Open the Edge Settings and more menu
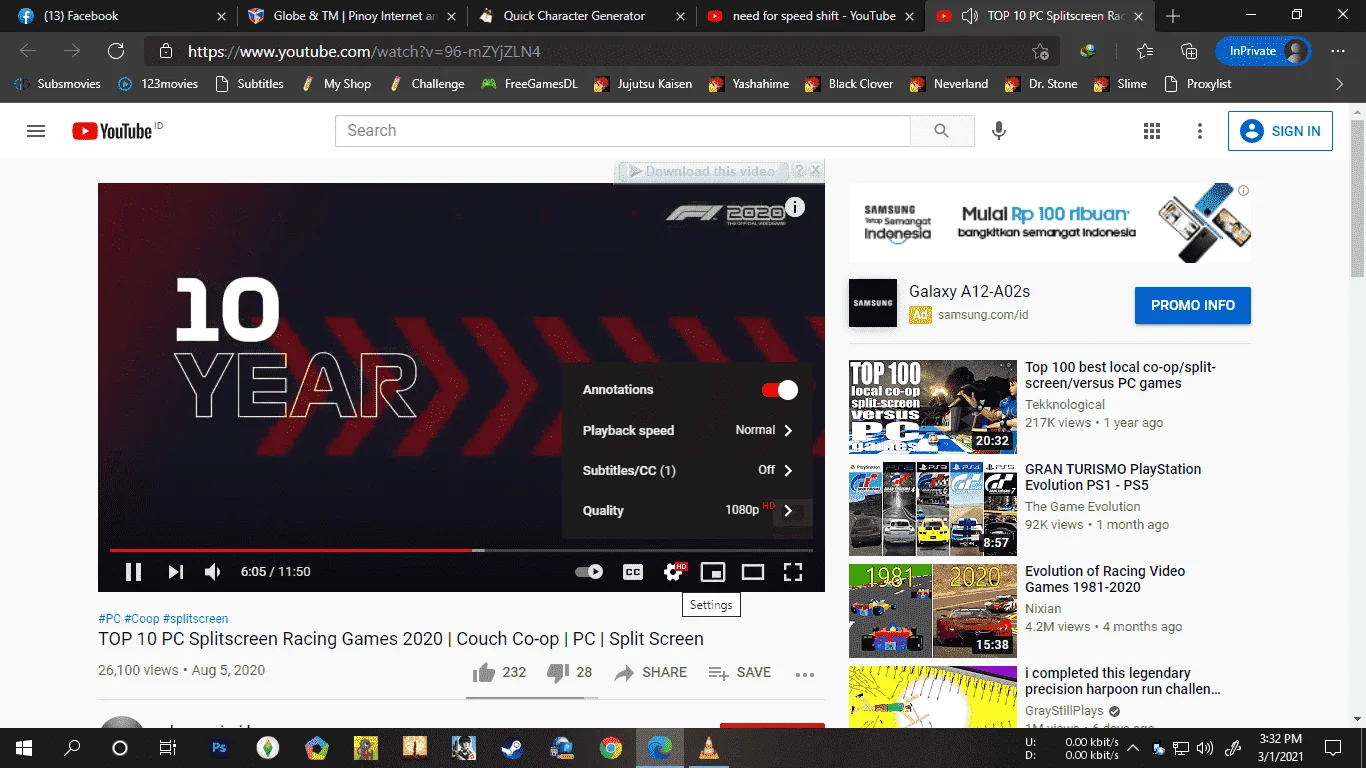This screenshot has width=1366, height=768. coord(1338,51)
